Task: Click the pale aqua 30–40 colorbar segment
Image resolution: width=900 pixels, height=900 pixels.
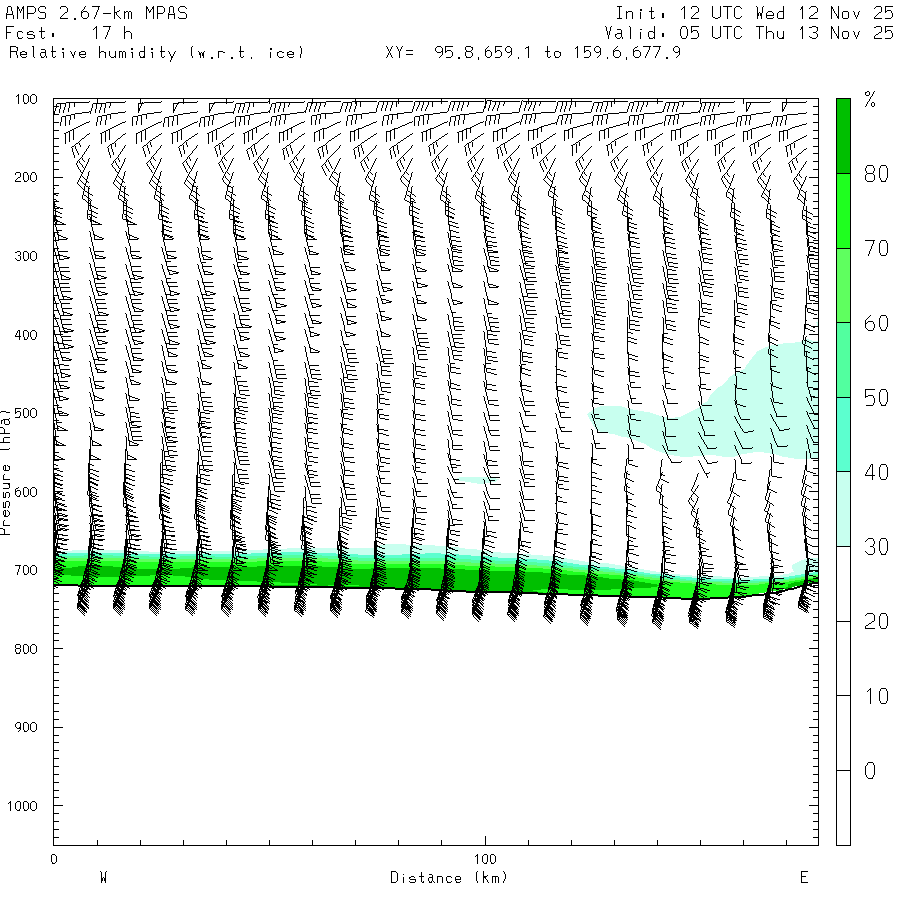Action: tap(843, 509)
